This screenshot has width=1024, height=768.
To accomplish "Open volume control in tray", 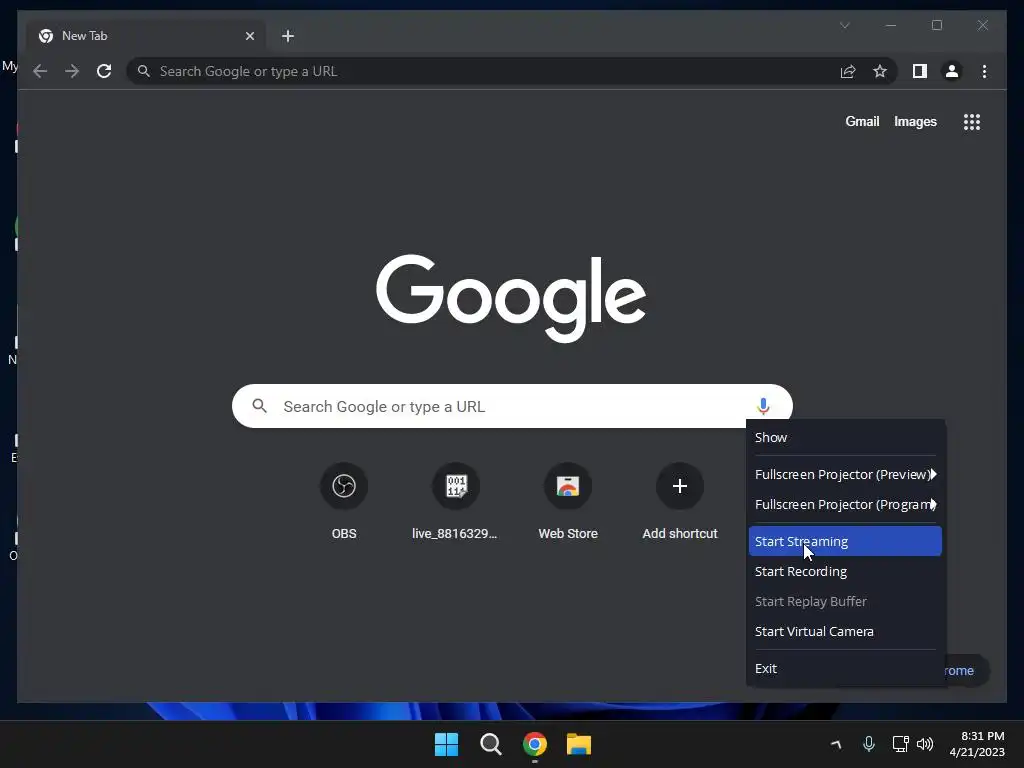I will pos(925,744).
